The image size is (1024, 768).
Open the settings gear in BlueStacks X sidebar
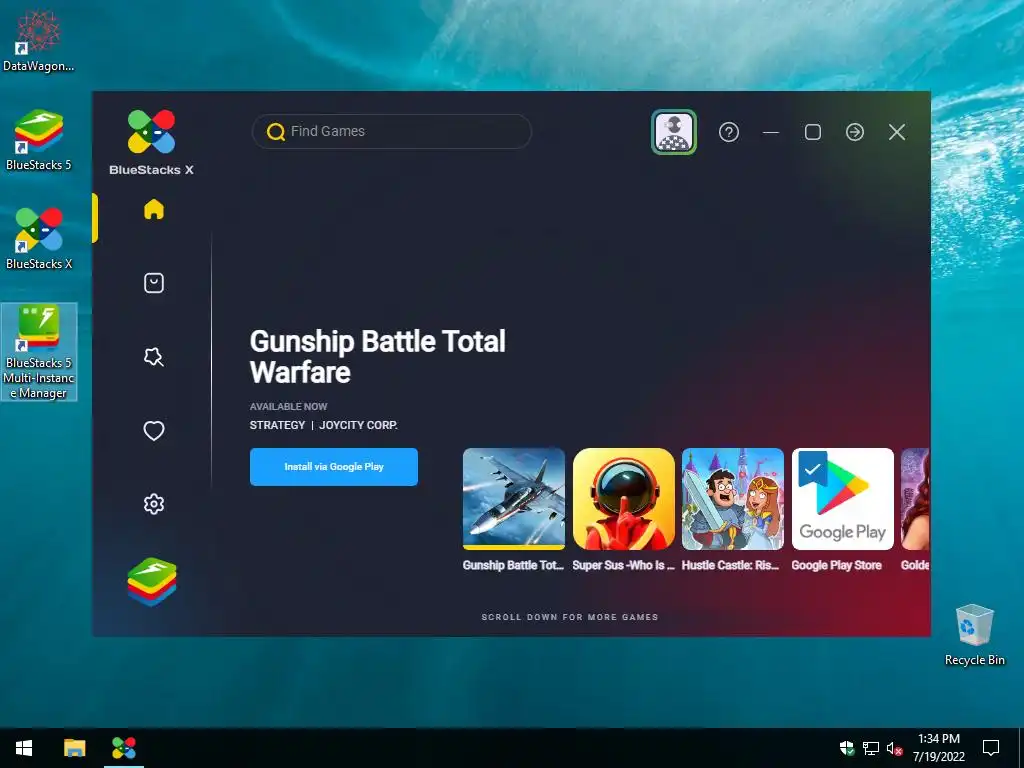click(x=153, y=504)
